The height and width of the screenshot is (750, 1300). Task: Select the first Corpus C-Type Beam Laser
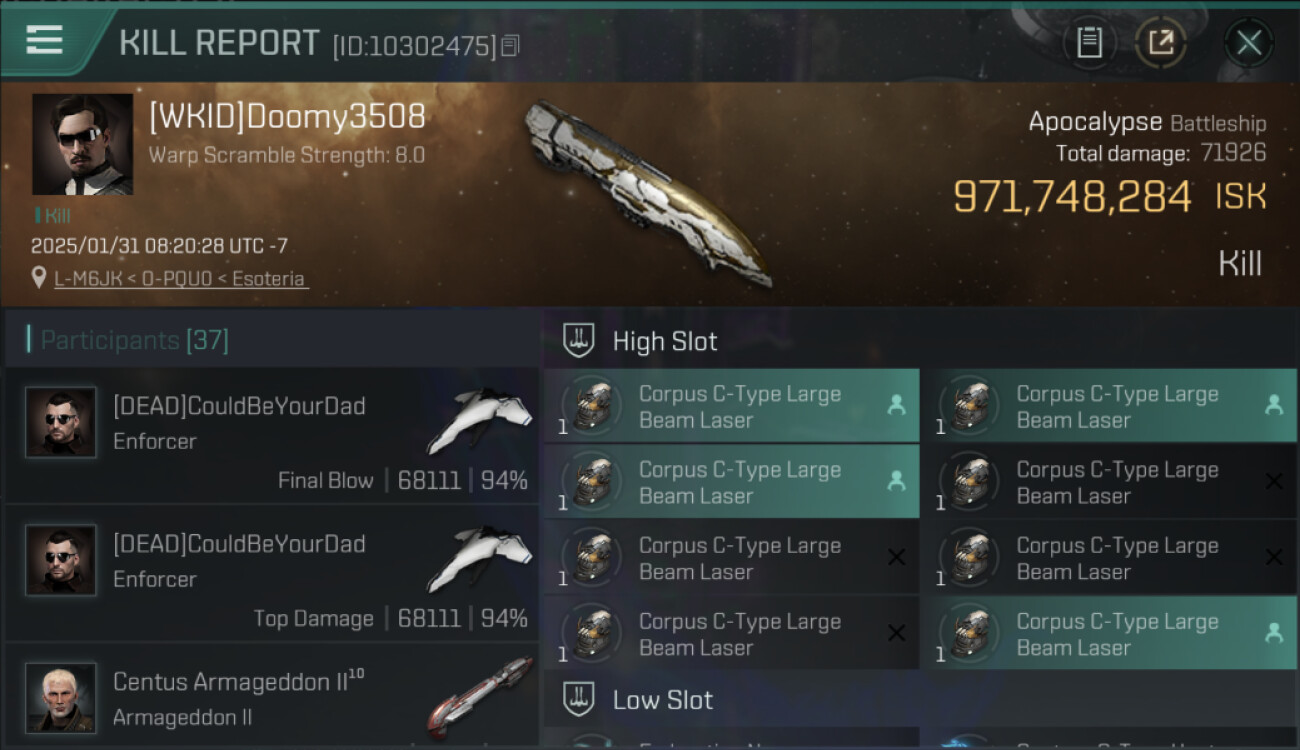(731, 406)
